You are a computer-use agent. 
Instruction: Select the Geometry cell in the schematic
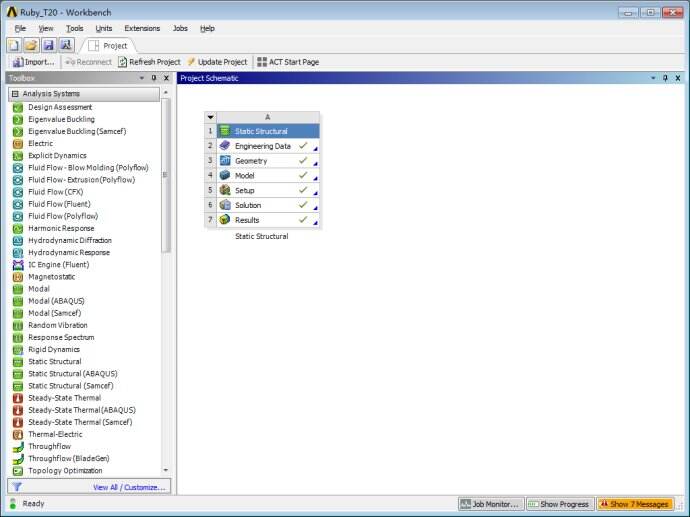(x=268, y=161)
